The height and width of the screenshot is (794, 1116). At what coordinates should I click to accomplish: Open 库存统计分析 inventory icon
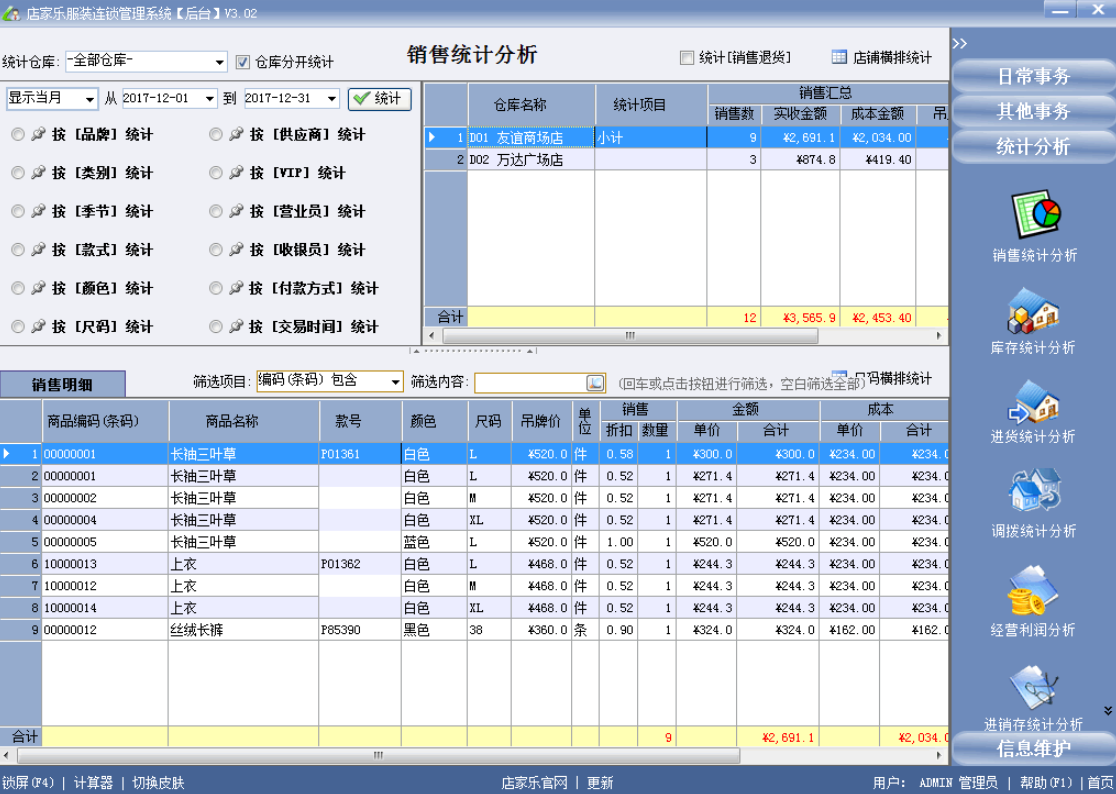coord(1033,310)
